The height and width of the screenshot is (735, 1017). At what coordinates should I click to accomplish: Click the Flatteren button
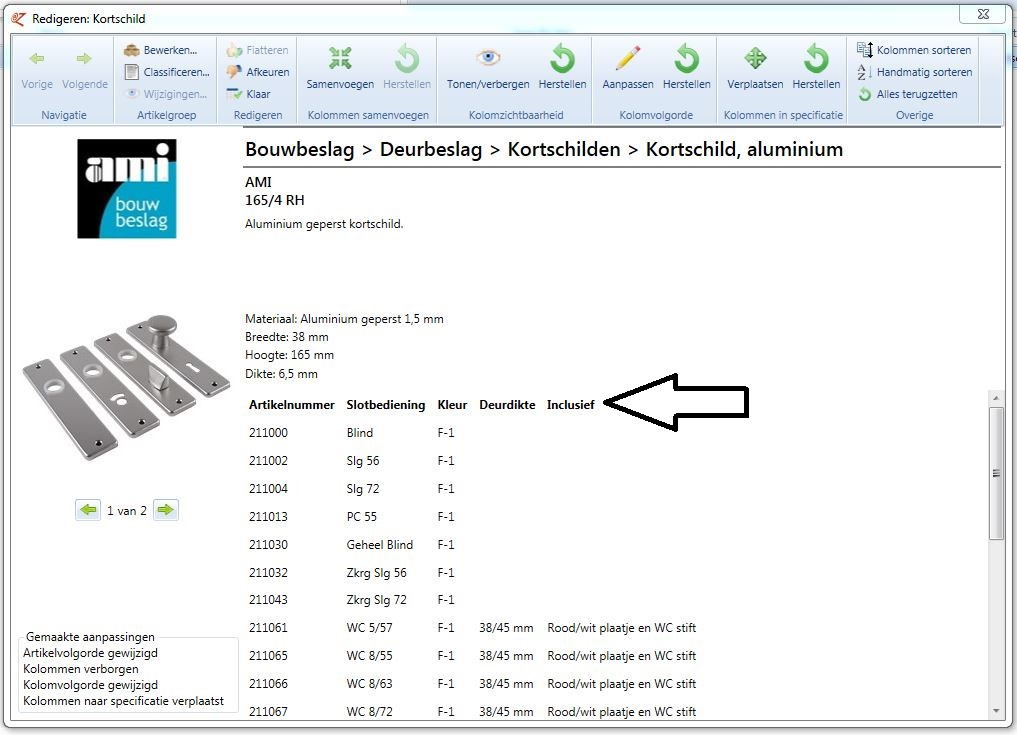tap(257, 50)
